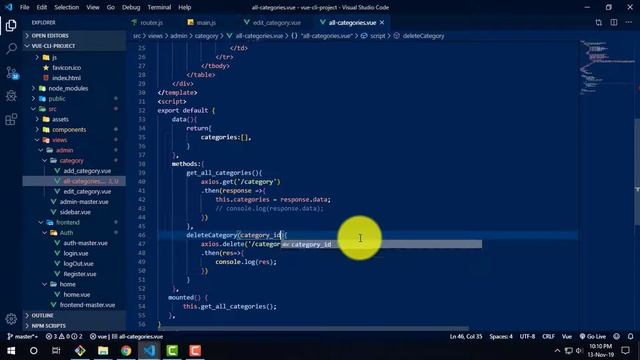Click the CRLF end-of-line setting
Viewport: 640px width, 360px height.
[x=548, y=336]
